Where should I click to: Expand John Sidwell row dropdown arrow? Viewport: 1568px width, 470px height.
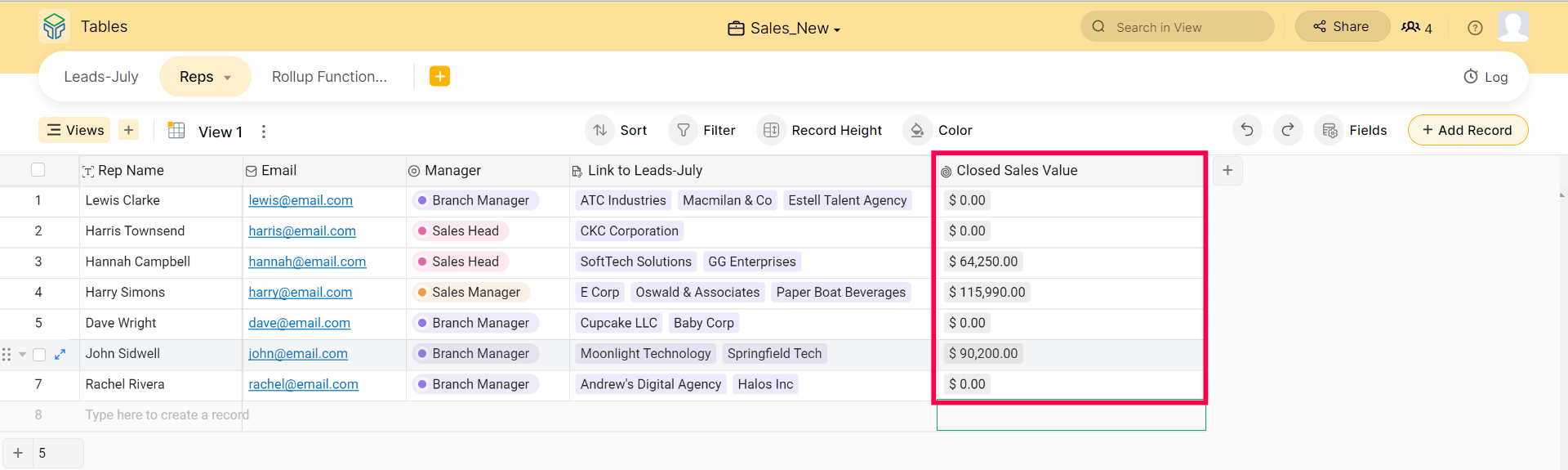coord(23,354)
